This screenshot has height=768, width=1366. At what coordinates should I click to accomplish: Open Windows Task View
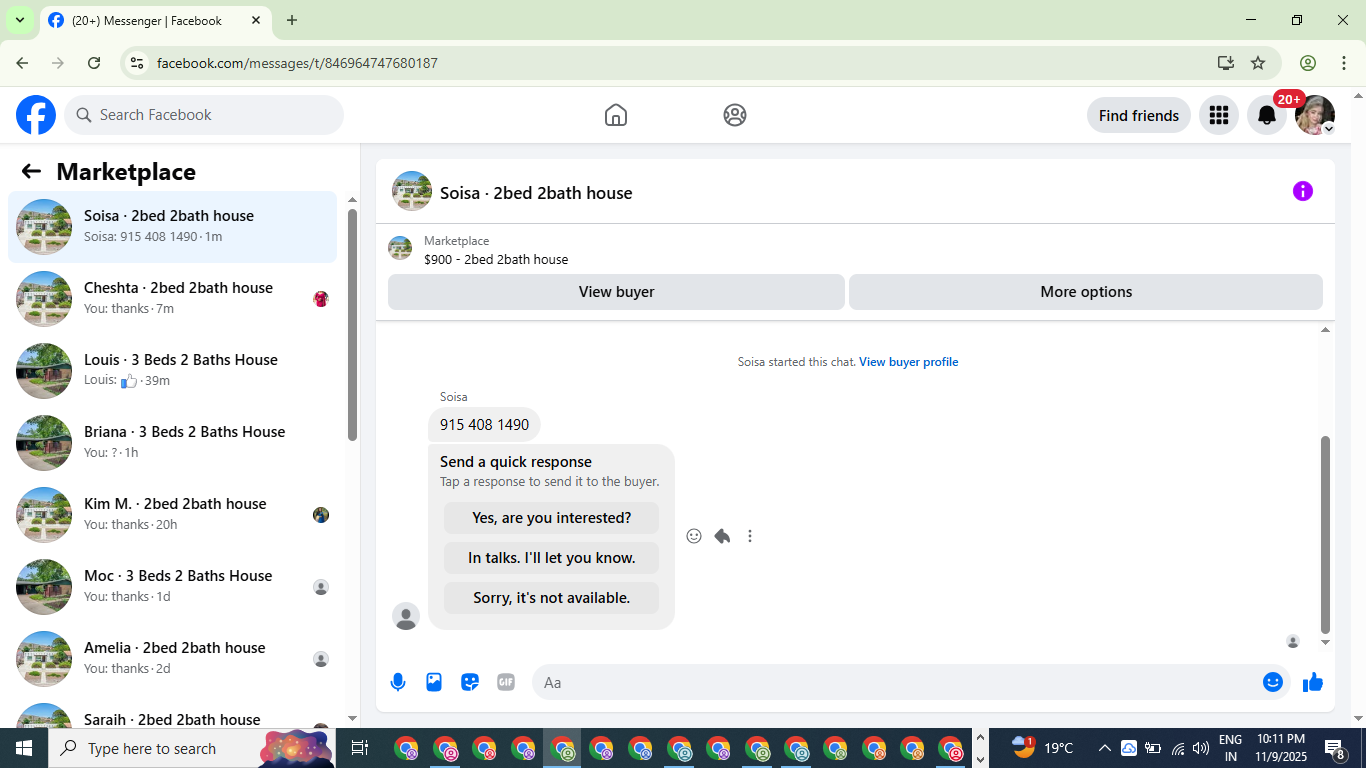(x=360, y=748)
